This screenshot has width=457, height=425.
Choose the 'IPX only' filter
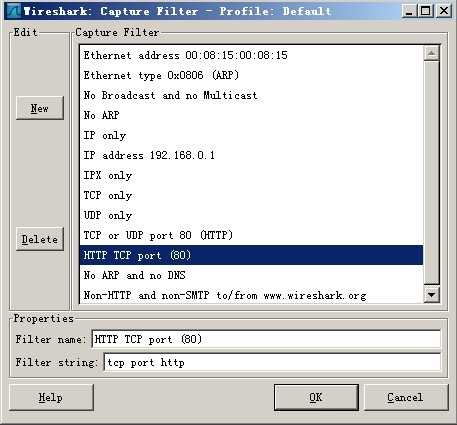pos(251,175)
